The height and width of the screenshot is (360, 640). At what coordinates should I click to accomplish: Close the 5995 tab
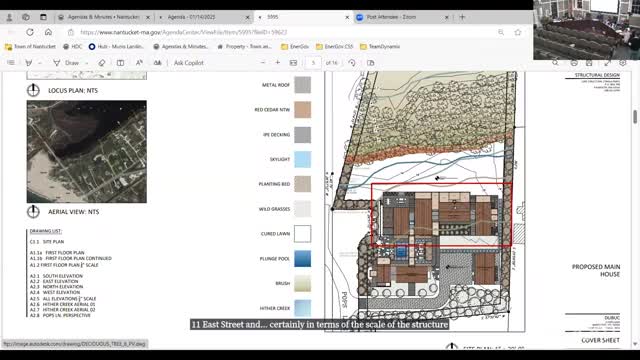click(347, 17)
